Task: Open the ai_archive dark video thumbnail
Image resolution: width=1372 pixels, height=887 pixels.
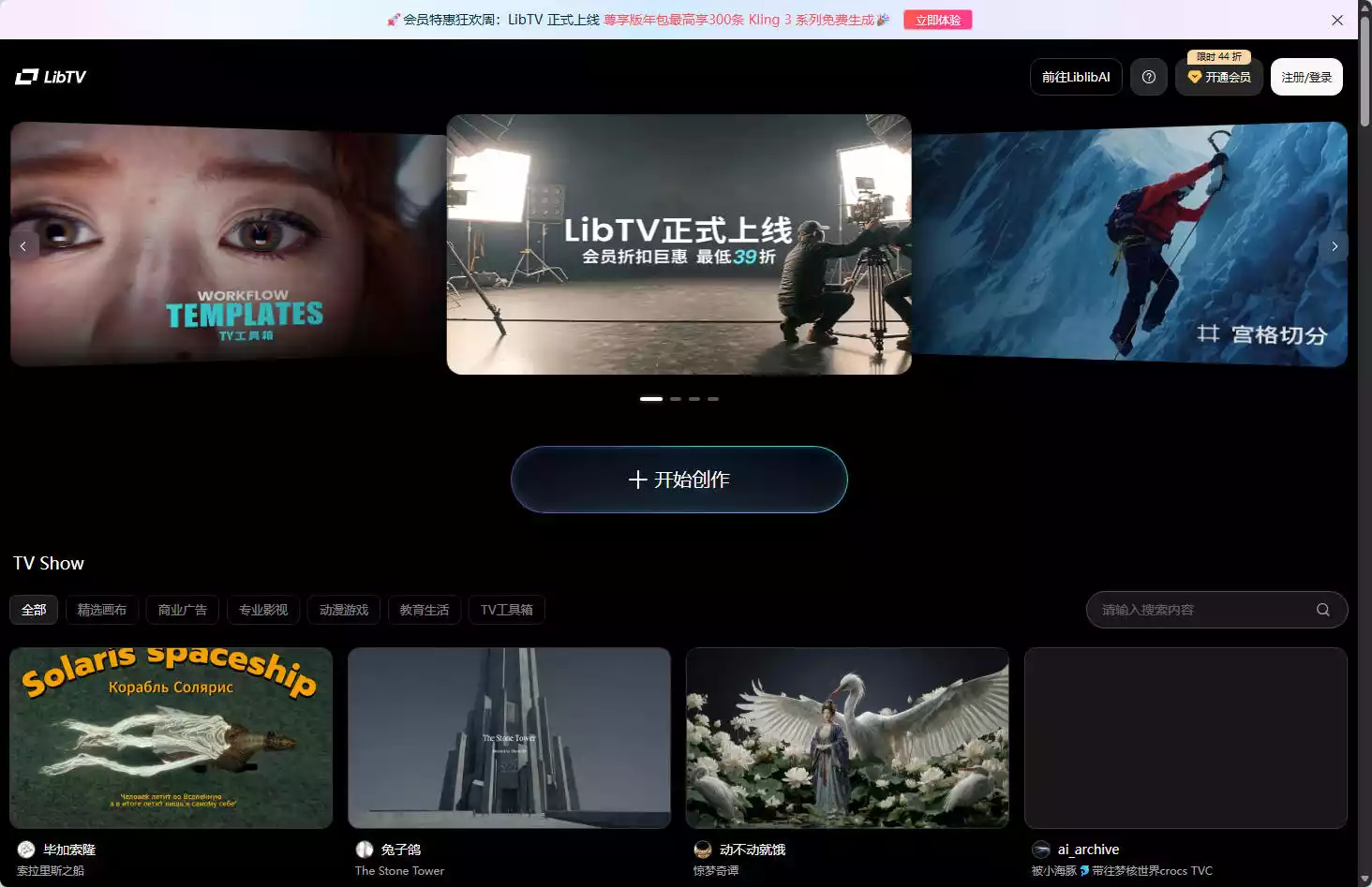Action: pyautogui.click(x=1186, y=738)
